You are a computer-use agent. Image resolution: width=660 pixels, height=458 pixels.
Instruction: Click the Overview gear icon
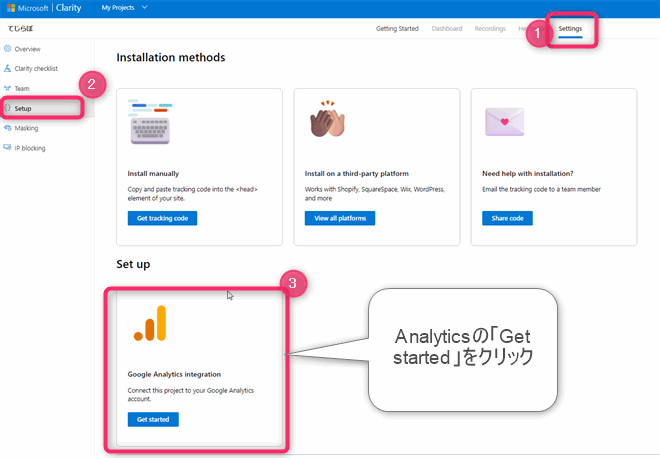pyautogui.click(x=7, y=48)
